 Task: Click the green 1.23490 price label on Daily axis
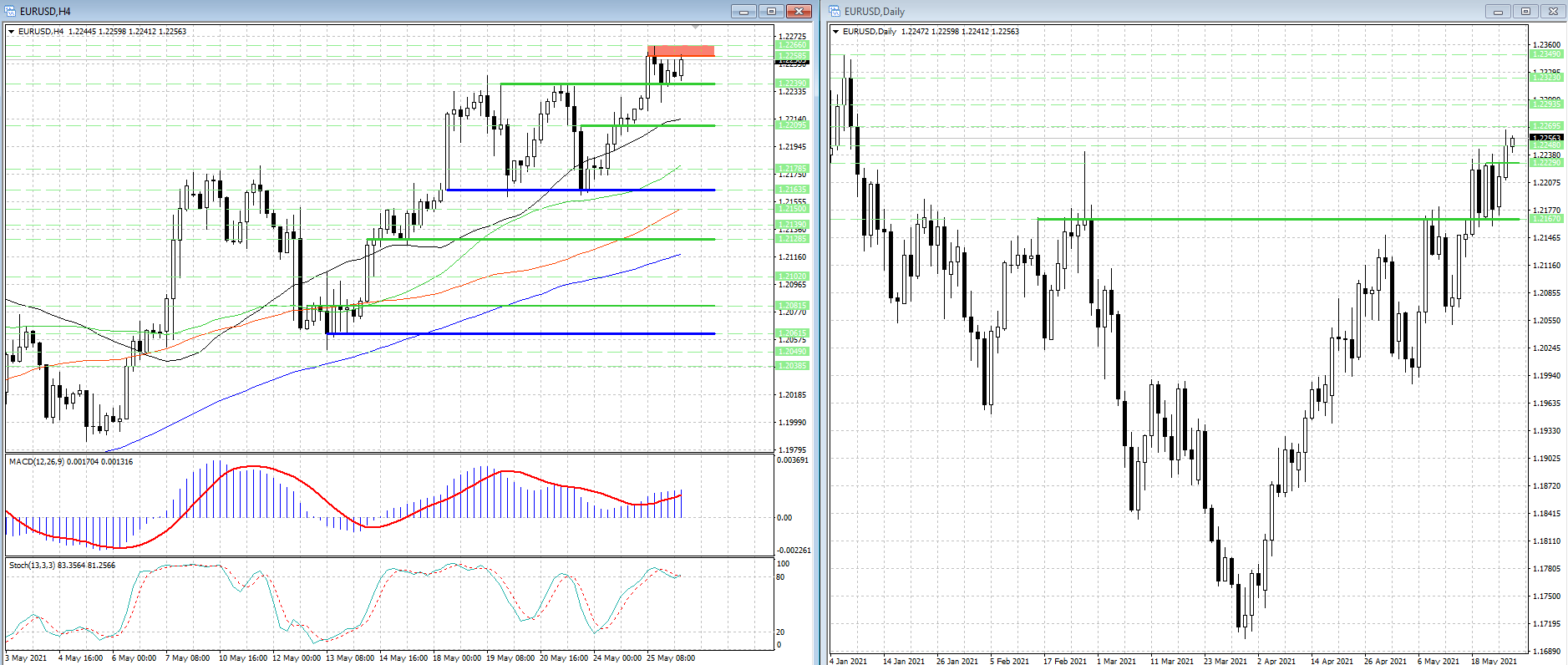coord(1545,54)
